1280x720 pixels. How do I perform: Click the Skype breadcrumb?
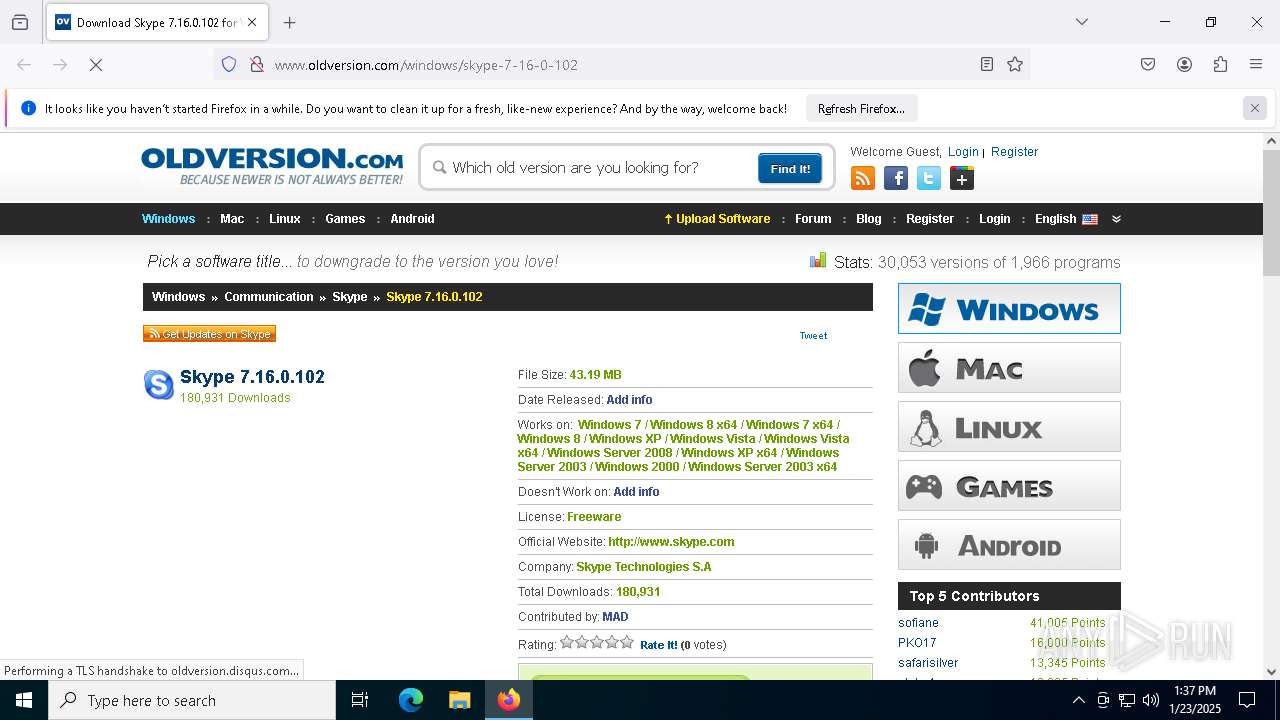(350, 297)
